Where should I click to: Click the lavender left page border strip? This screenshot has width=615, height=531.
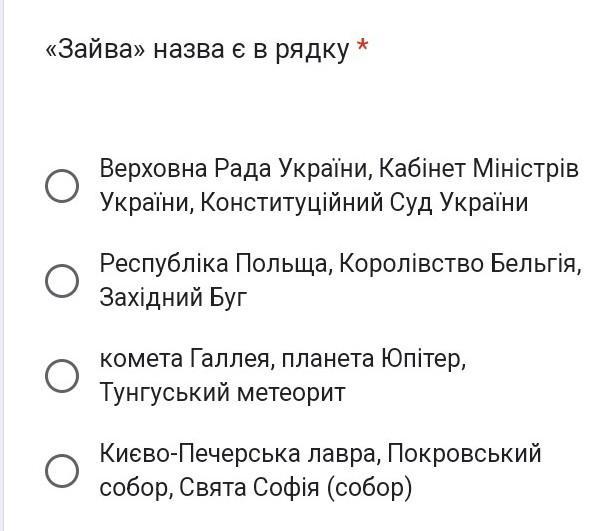[x=2, y=266]
